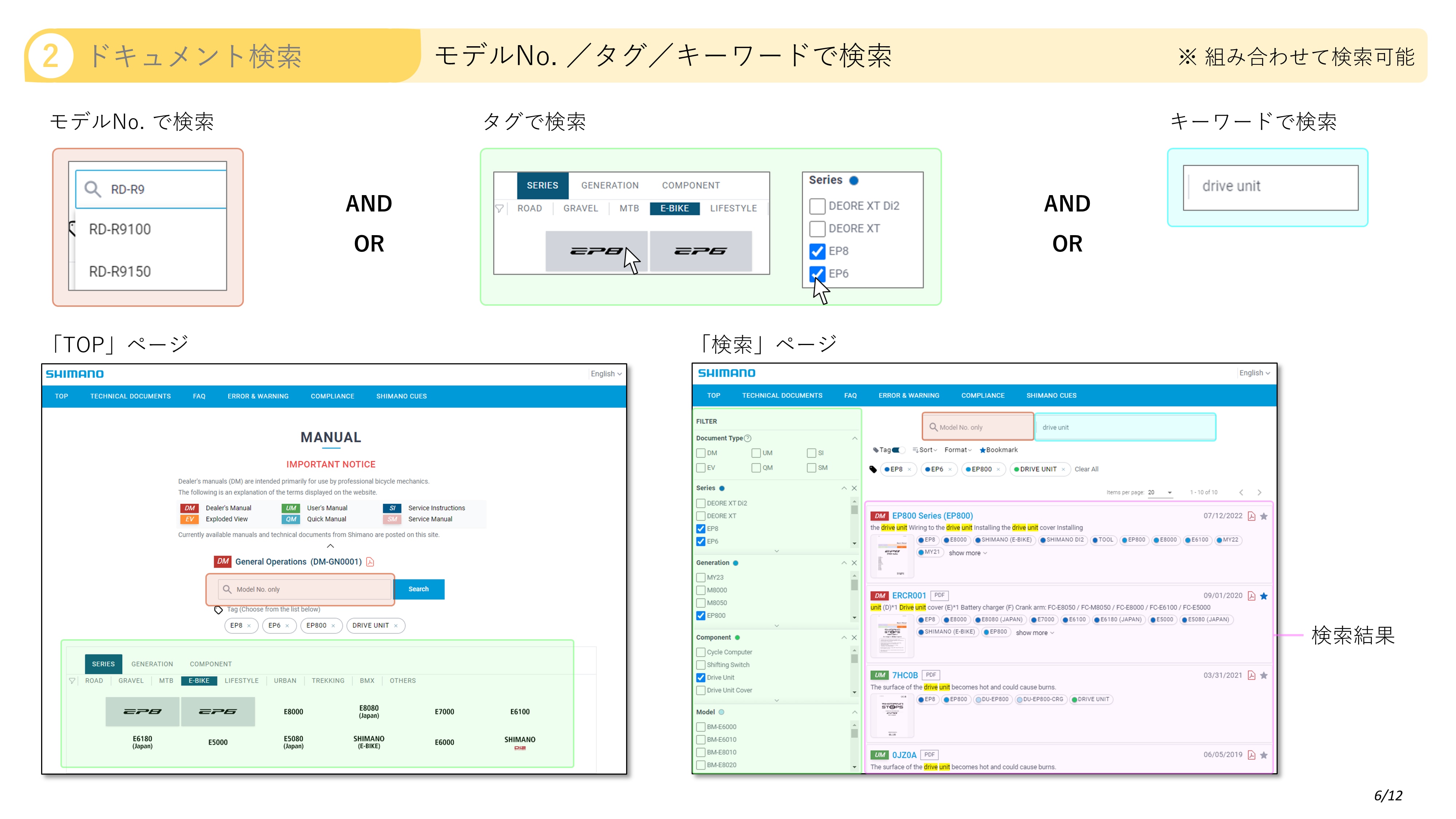
Task: Open PDF icon for 0JZ0A result
Action: (1251, 755)
